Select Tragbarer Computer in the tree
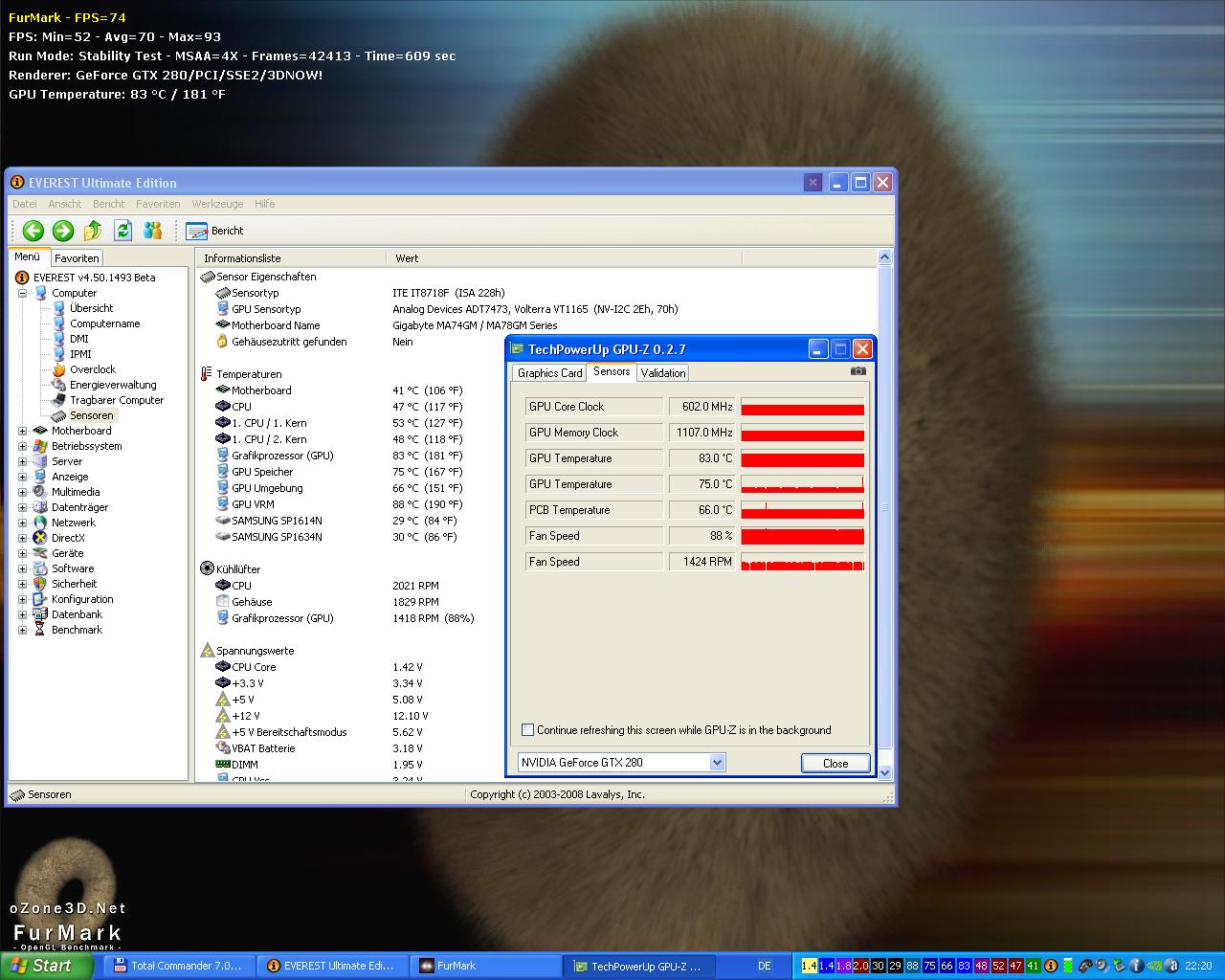This screenshot has width=1225, height=980. pos(116,400)
